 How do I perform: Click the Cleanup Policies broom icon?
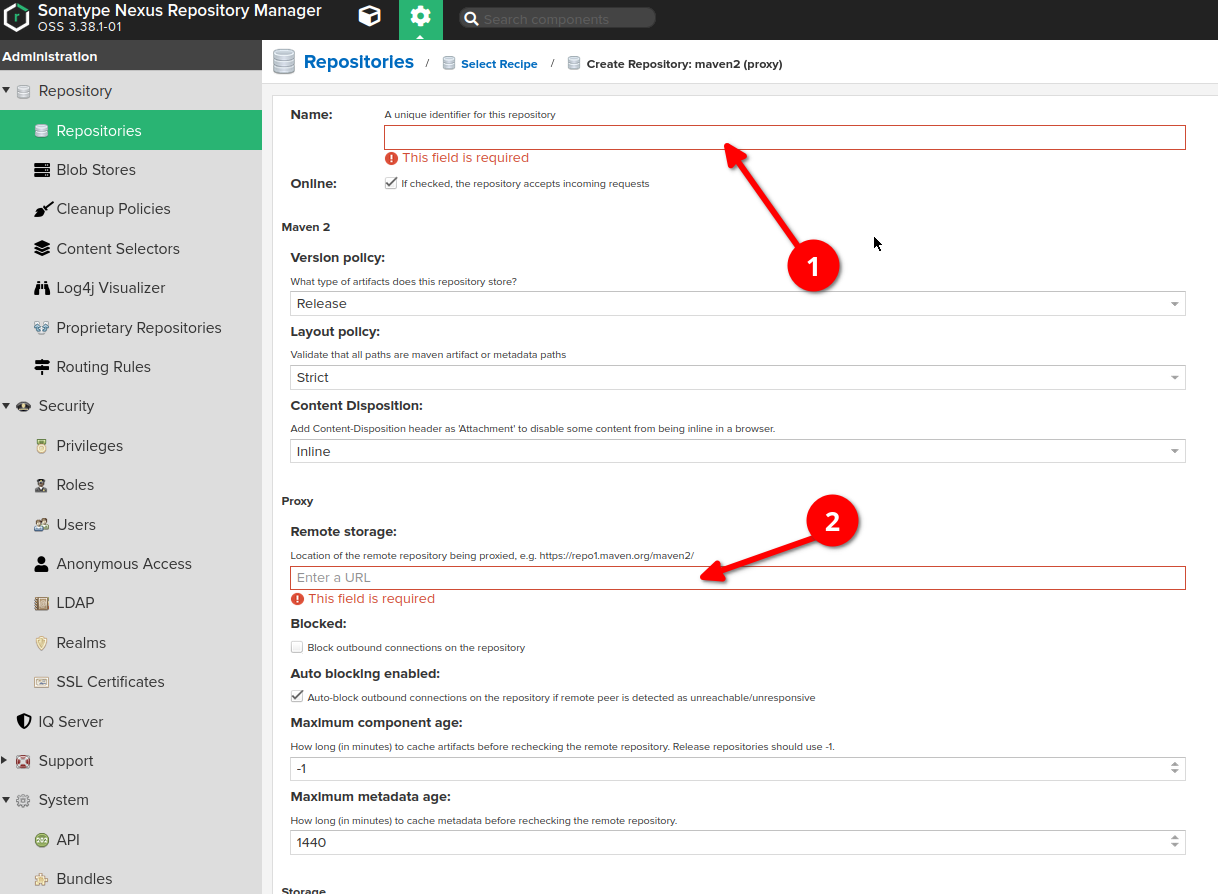[x=41, y=209]
